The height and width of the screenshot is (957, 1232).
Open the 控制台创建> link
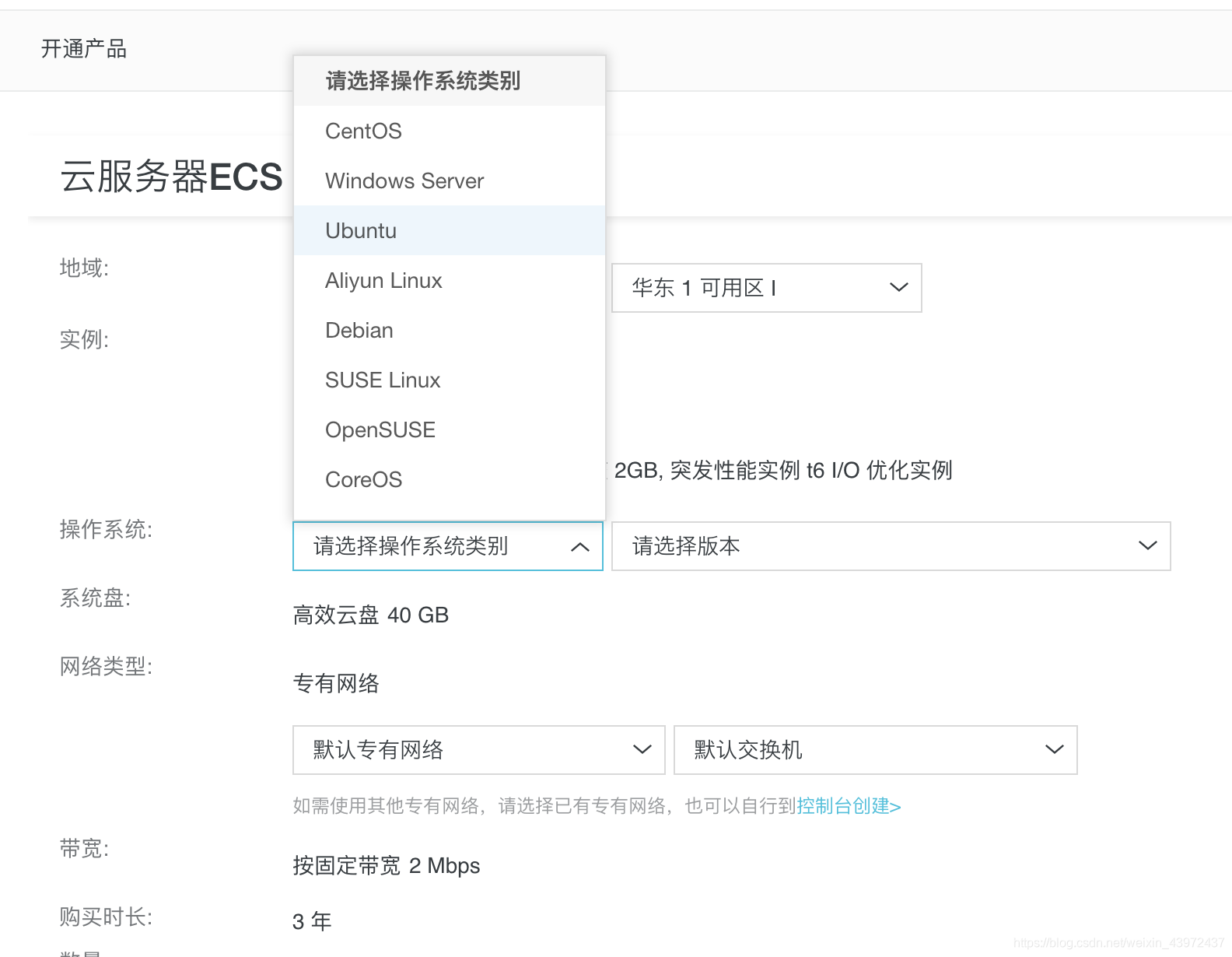tap(849, 806)
